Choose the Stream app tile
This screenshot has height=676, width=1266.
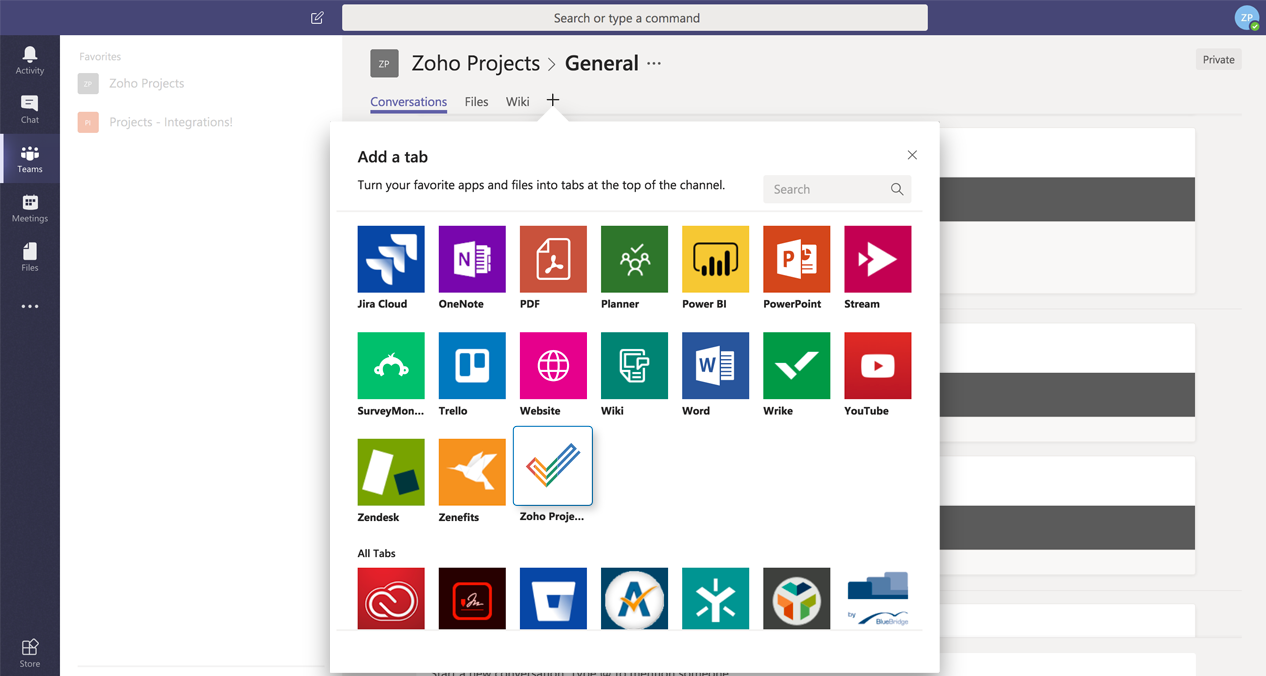pos(877,259)
